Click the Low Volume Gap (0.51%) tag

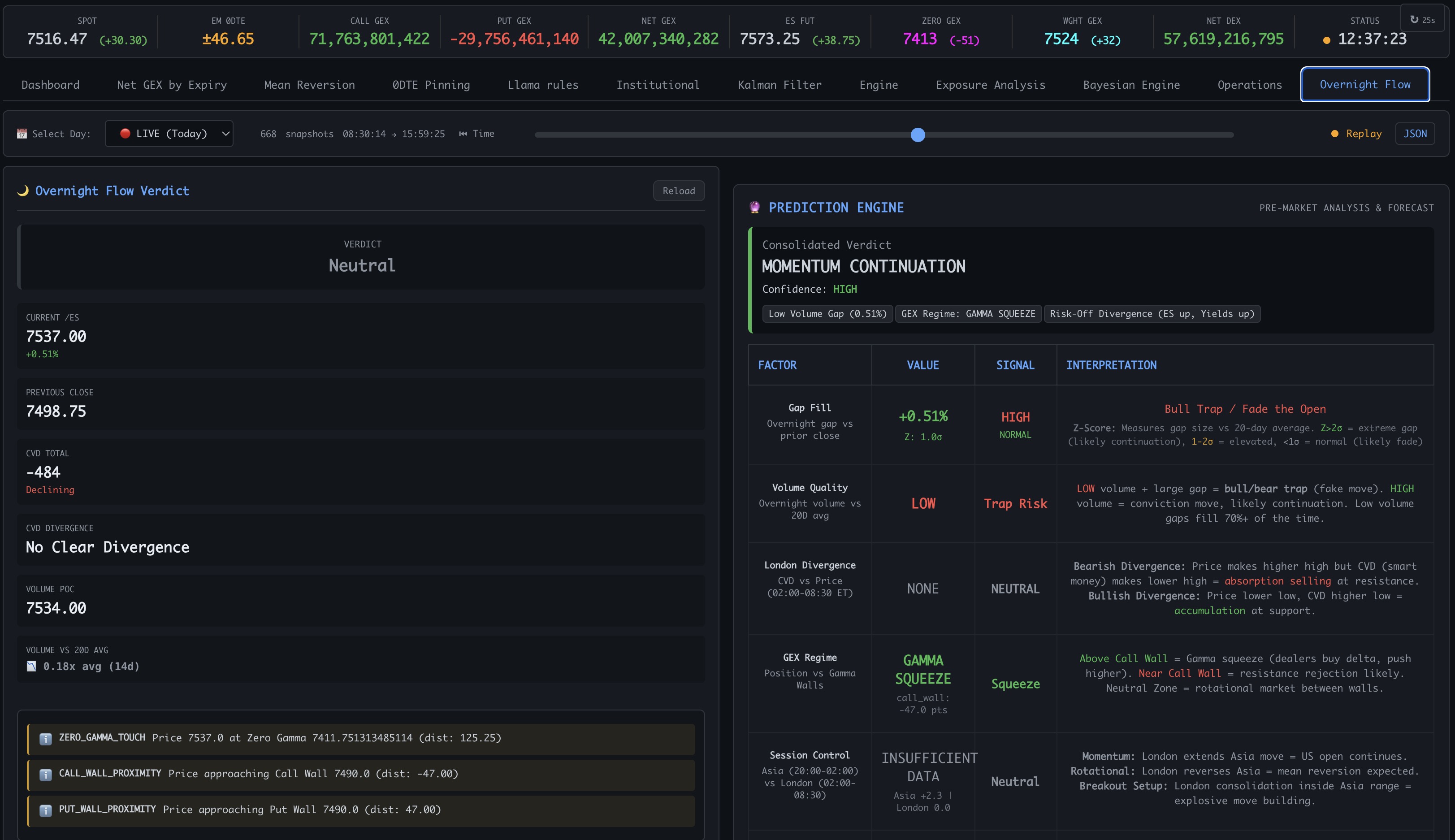click(827, 314)
